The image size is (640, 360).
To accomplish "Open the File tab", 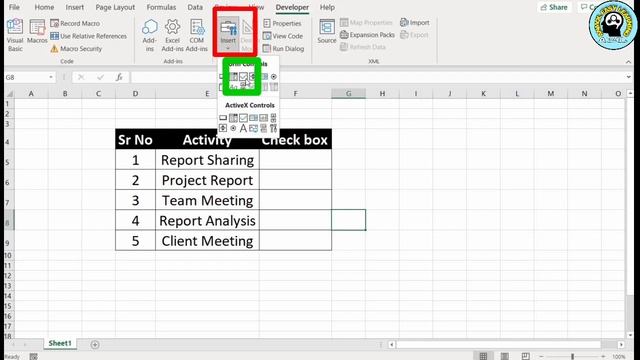I will pos(14,7).
